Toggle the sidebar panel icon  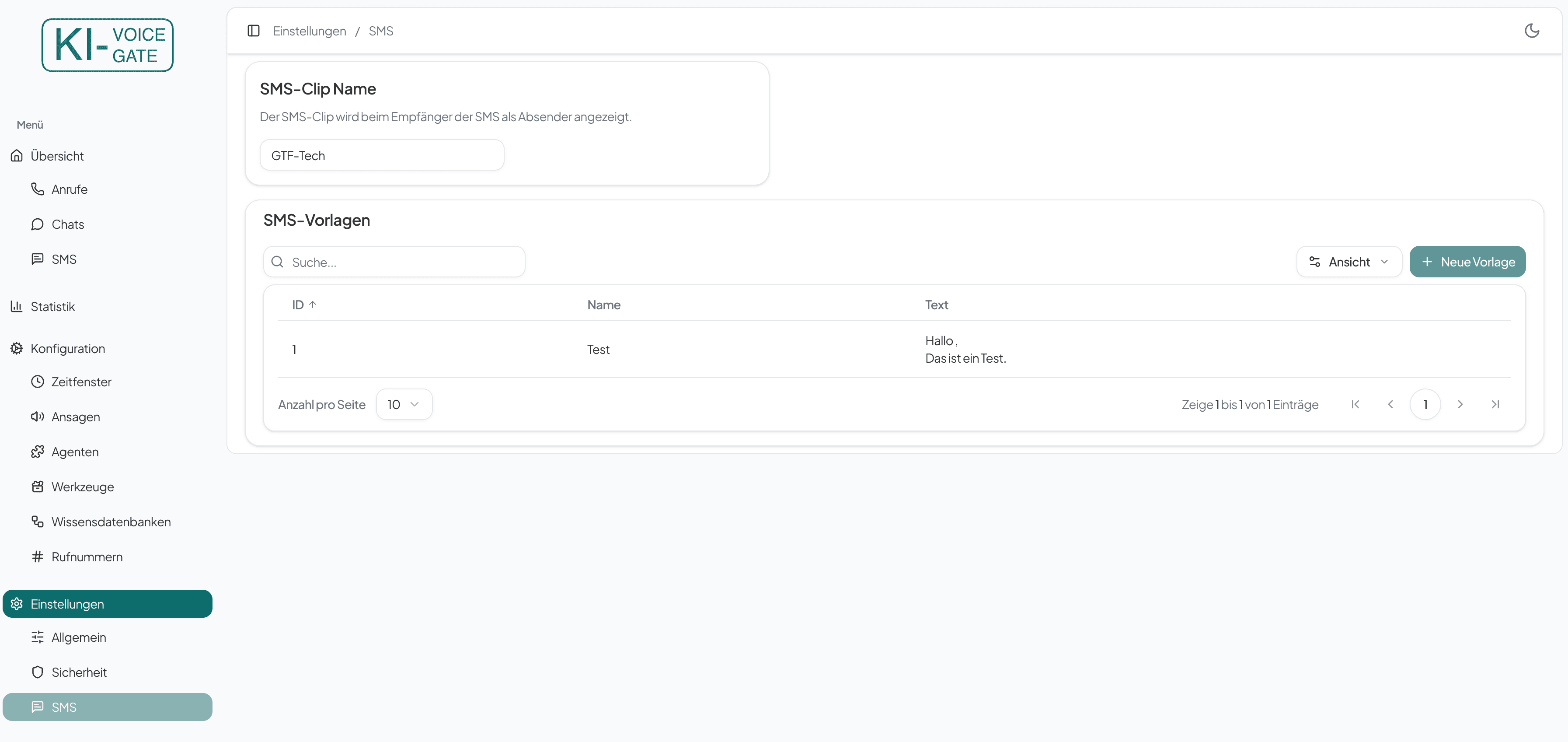pos(254,31)
